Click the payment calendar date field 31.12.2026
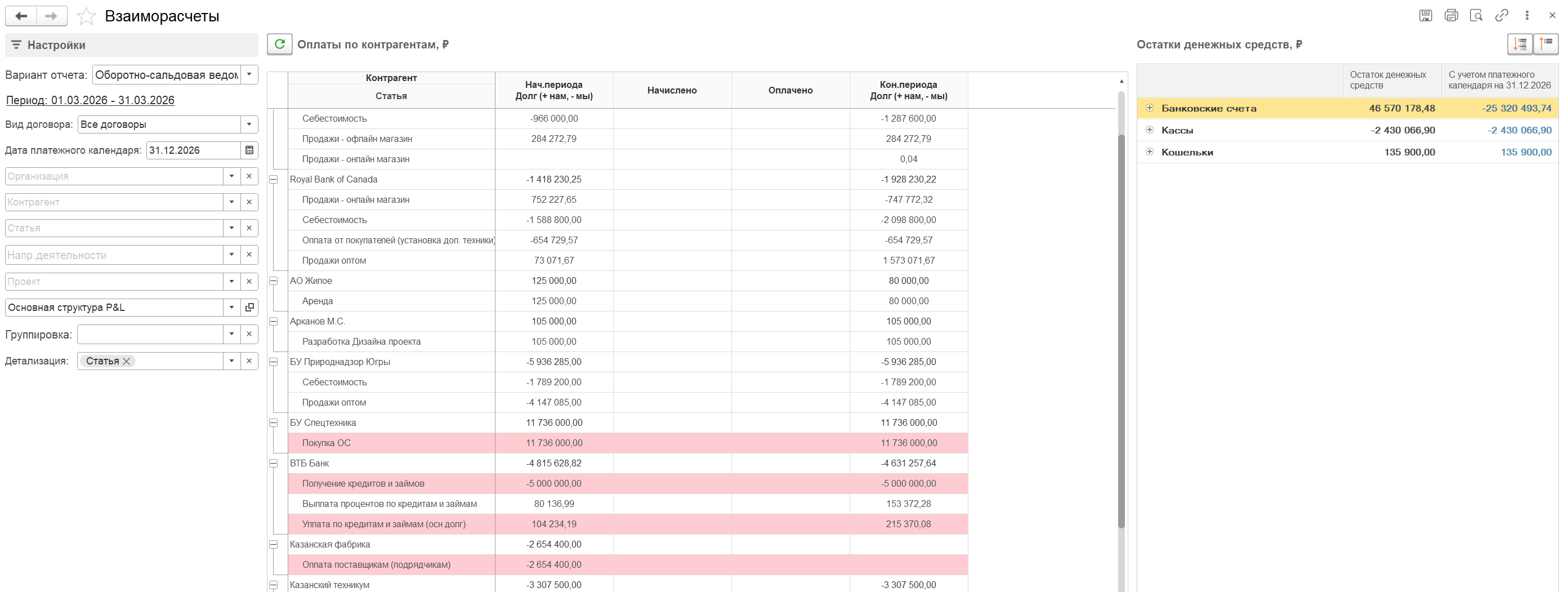This screenshot has height=592, width=1568. click(x=194, y=150)
